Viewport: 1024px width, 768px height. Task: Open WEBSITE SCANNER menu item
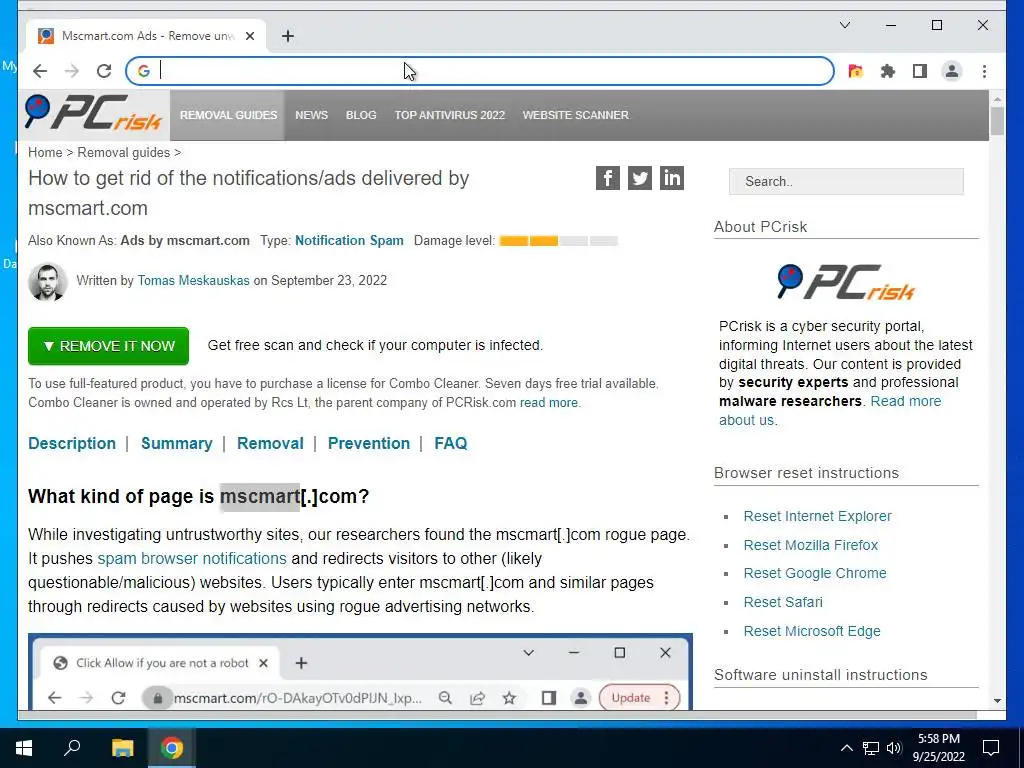(x=575, y=115)
